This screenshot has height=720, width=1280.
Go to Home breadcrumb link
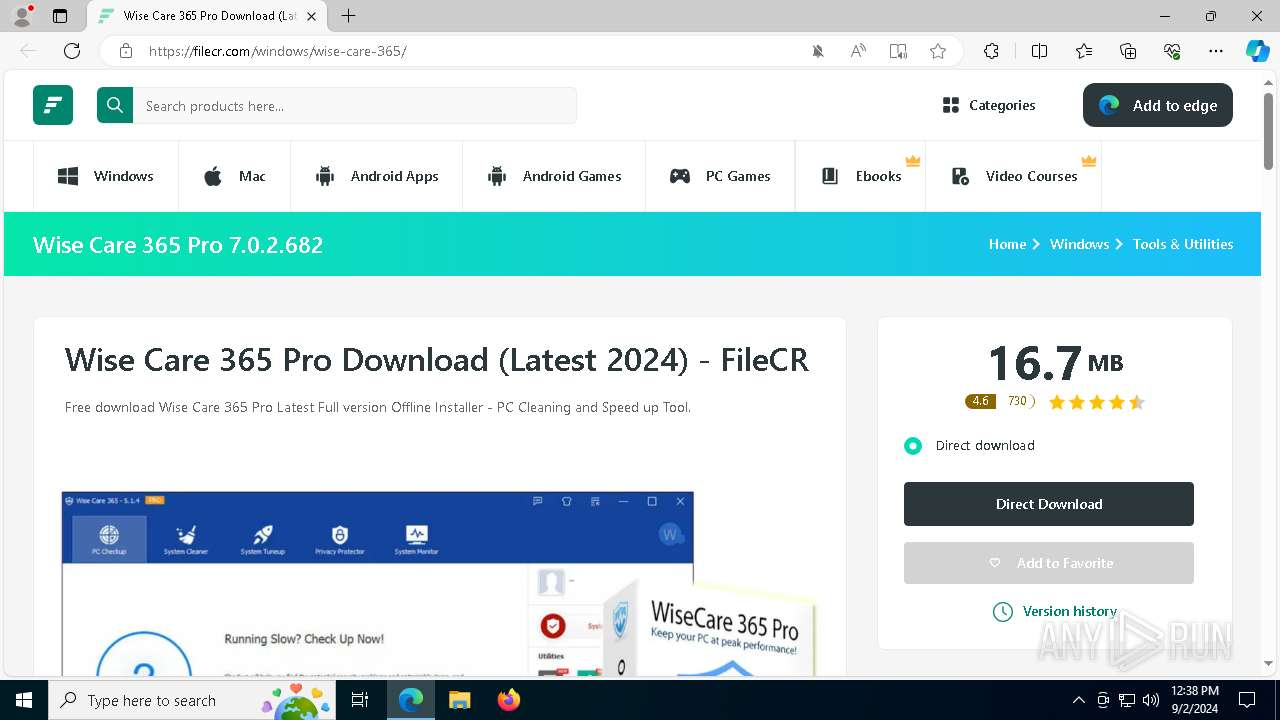click(1007, 244)
